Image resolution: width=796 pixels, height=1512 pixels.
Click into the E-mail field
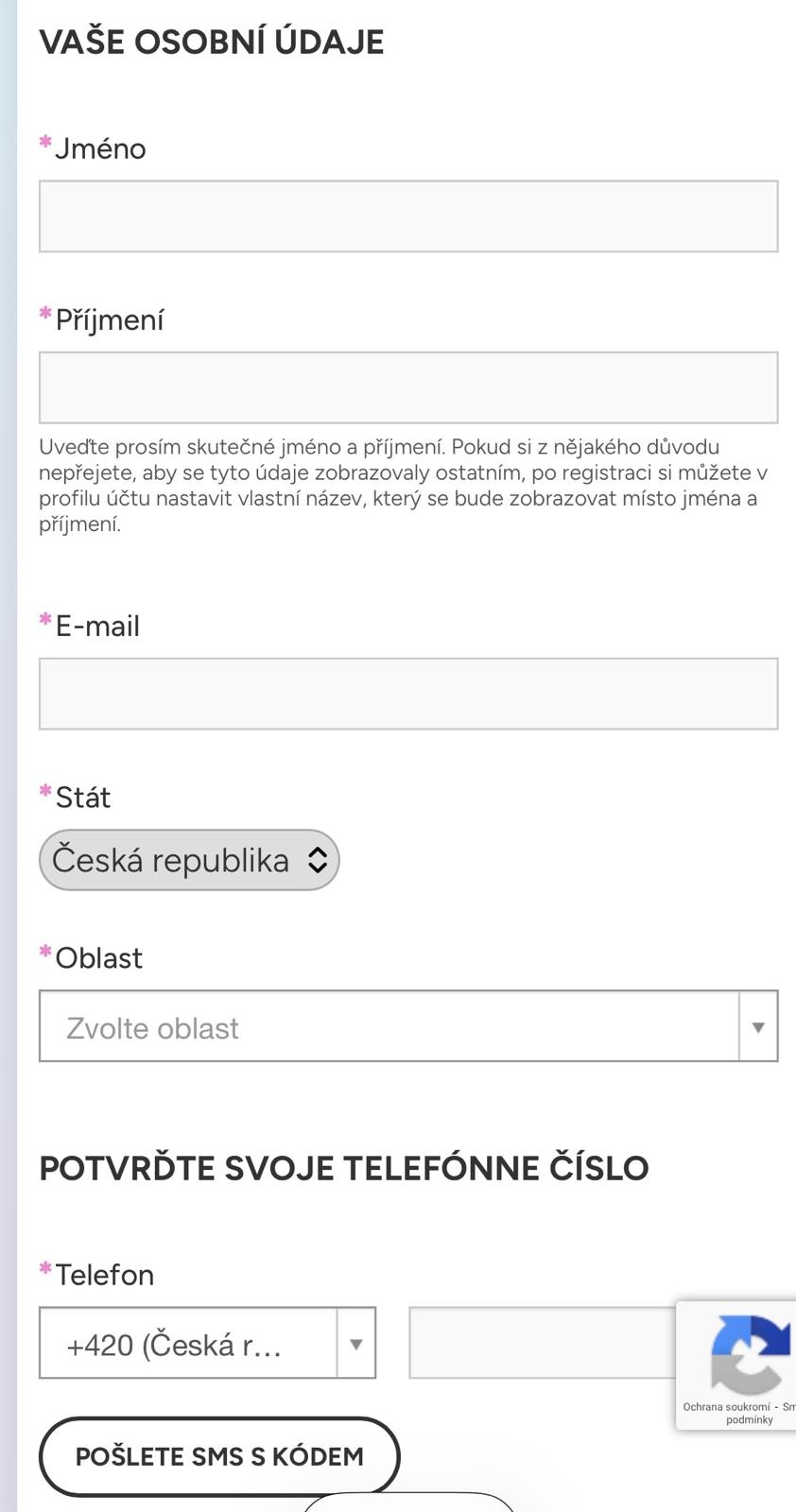point(407,694)
